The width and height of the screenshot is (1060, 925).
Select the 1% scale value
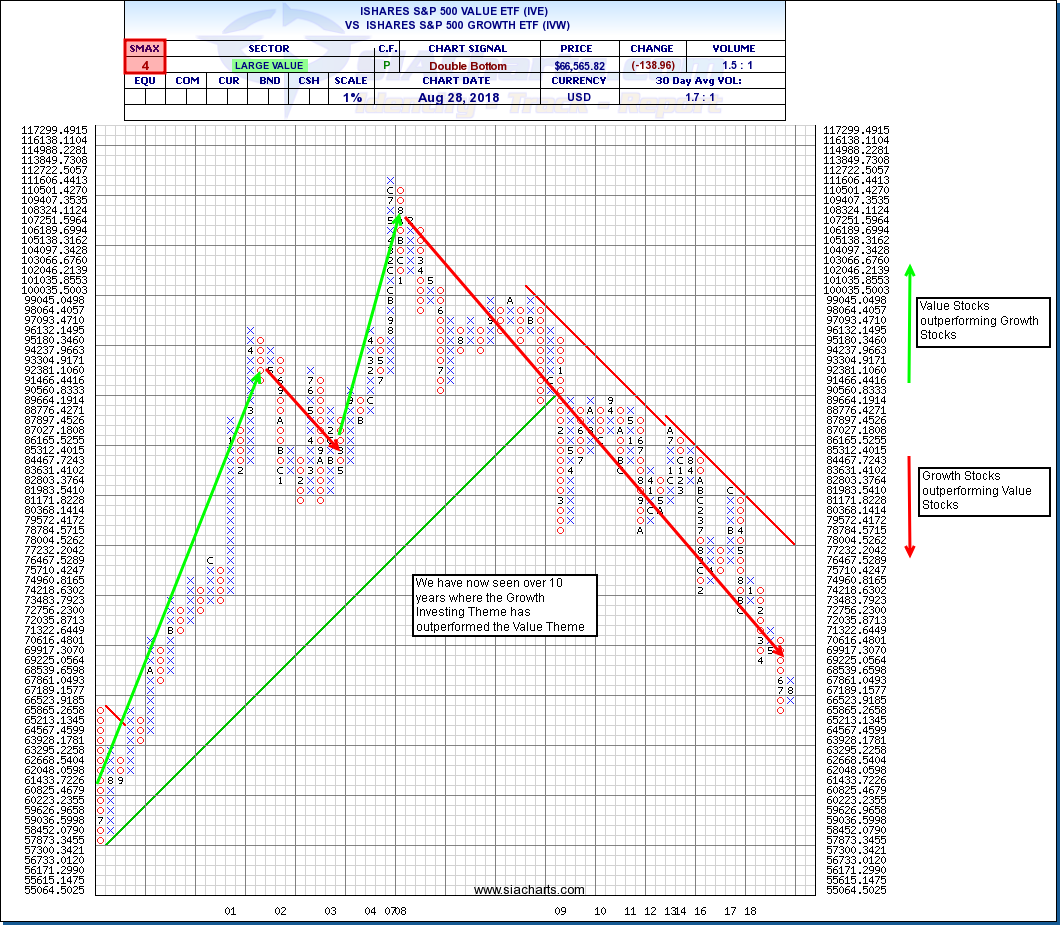pos(350,98)
